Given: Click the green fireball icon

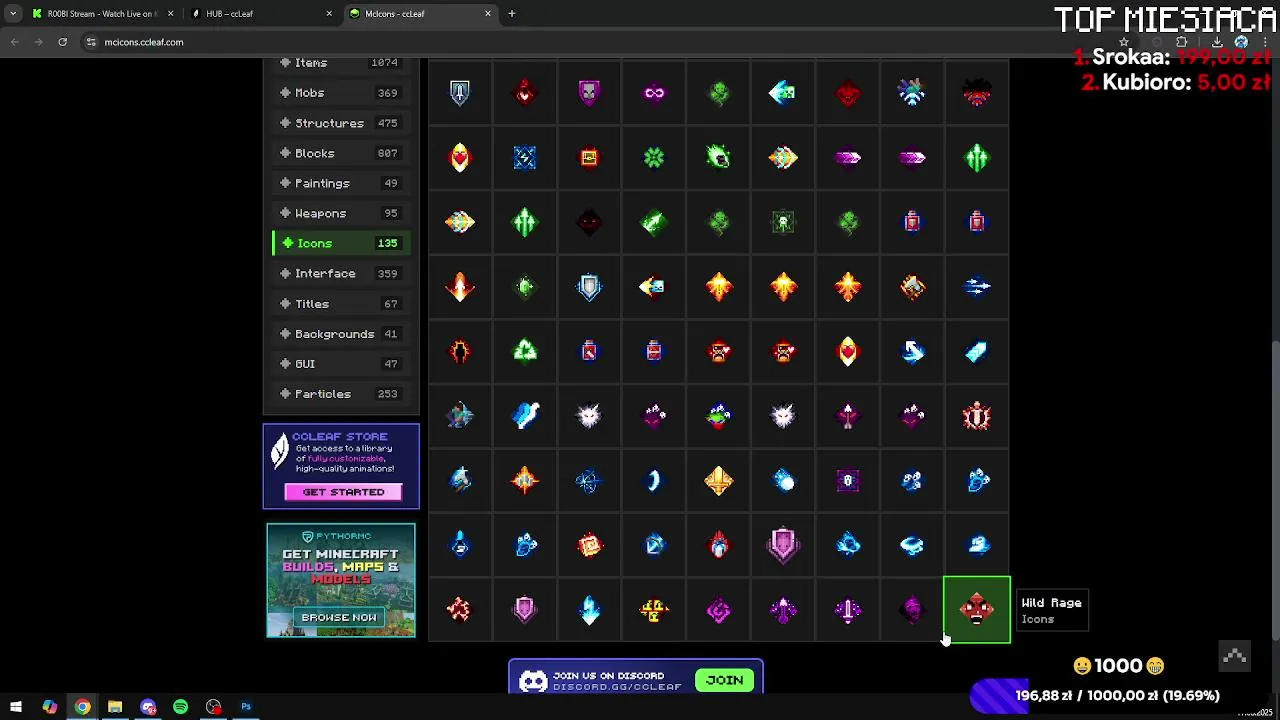Looking at the screenshot, I should tap(719, 158).
